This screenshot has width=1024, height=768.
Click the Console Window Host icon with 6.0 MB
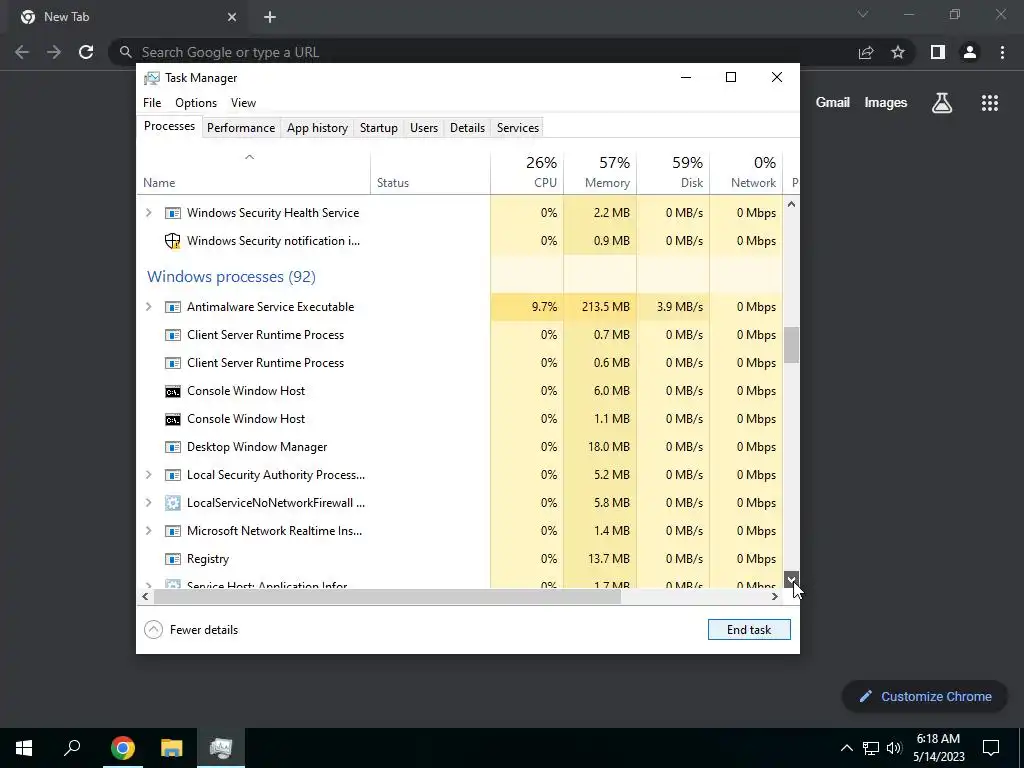click(x=172, y=391)
